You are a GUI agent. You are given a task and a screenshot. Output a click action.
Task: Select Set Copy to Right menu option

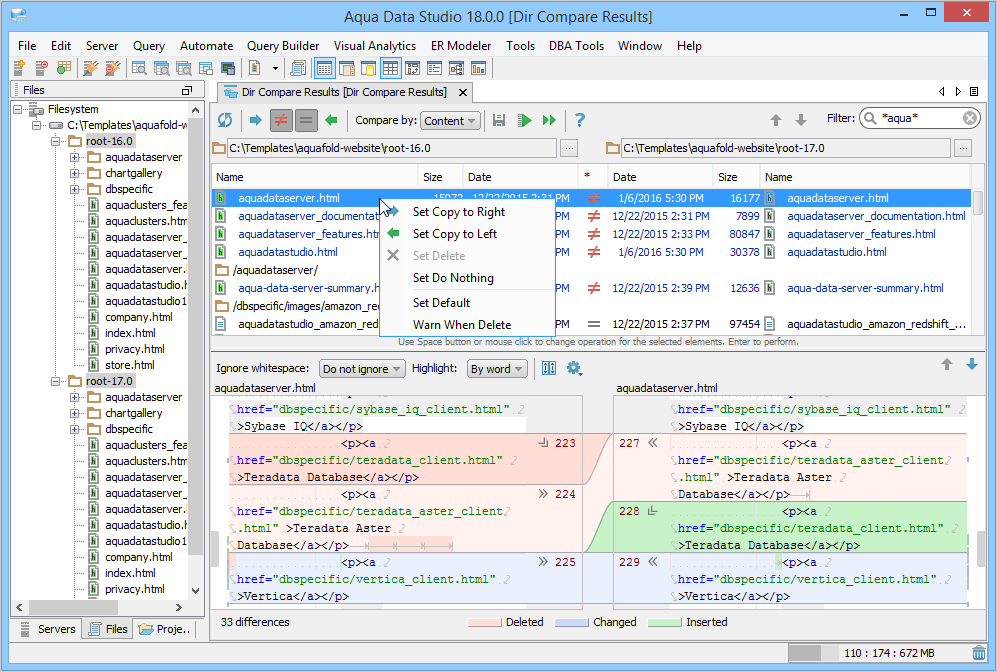(458, 212)
